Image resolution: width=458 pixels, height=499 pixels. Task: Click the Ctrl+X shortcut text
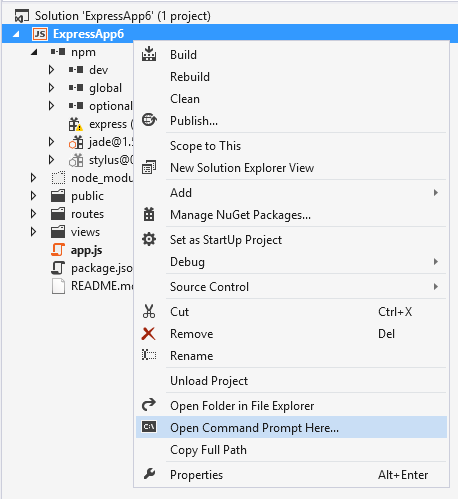click(395, 312)
